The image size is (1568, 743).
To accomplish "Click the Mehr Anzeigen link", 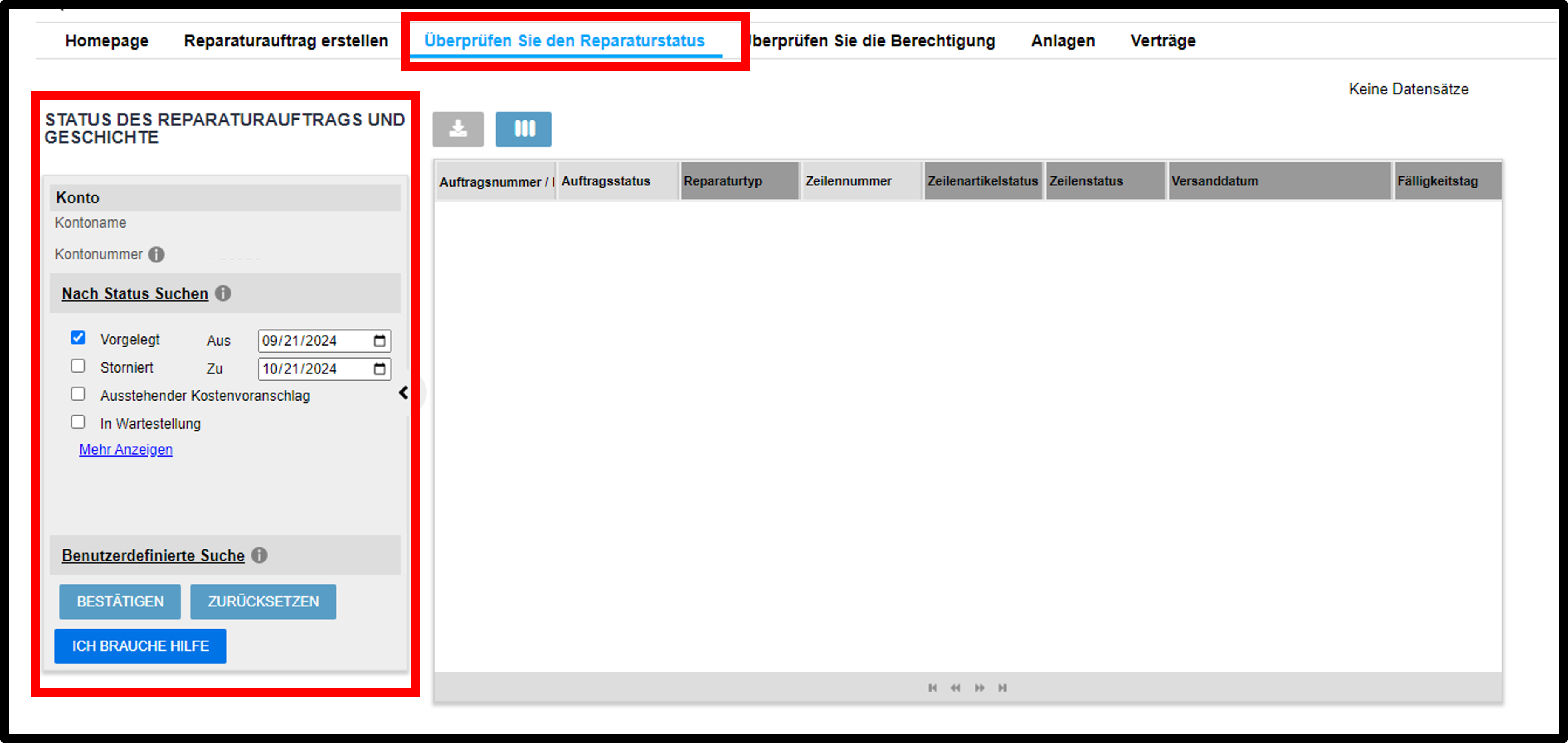I will point(126,450).
